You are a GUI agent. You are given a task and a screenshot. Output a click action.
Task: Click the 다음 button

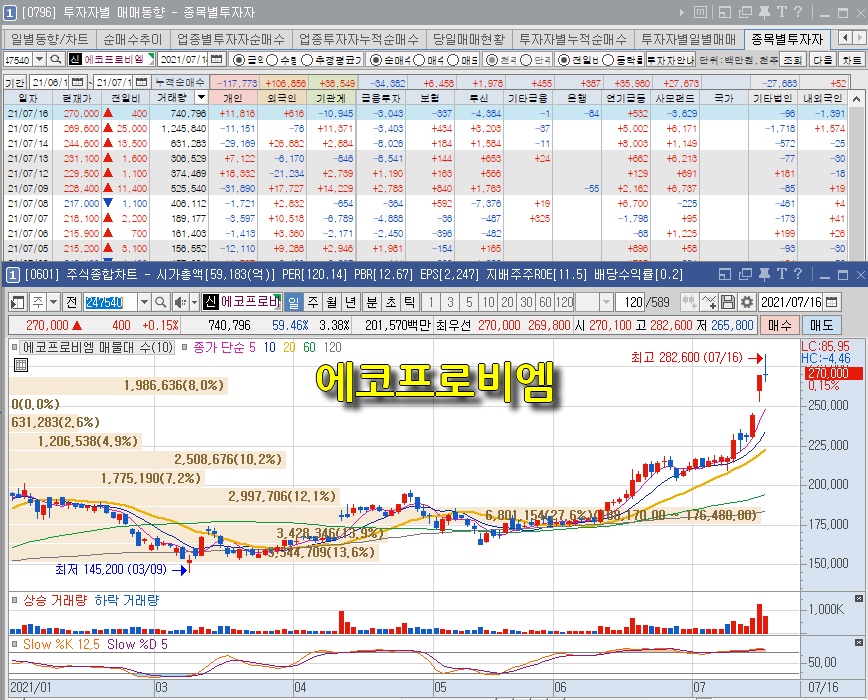[x=822, y=60]
